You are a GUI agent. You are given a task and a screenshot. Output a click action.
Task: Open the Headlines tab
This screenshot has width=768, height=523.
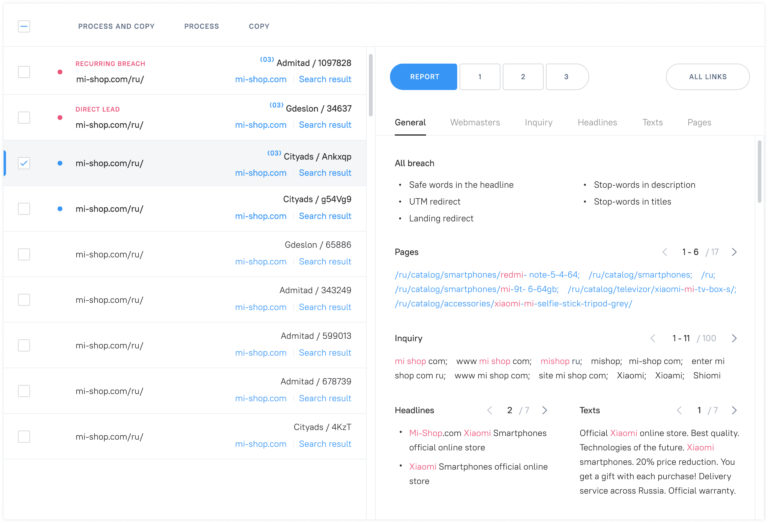pyautogui.click(x=597, y=122)
